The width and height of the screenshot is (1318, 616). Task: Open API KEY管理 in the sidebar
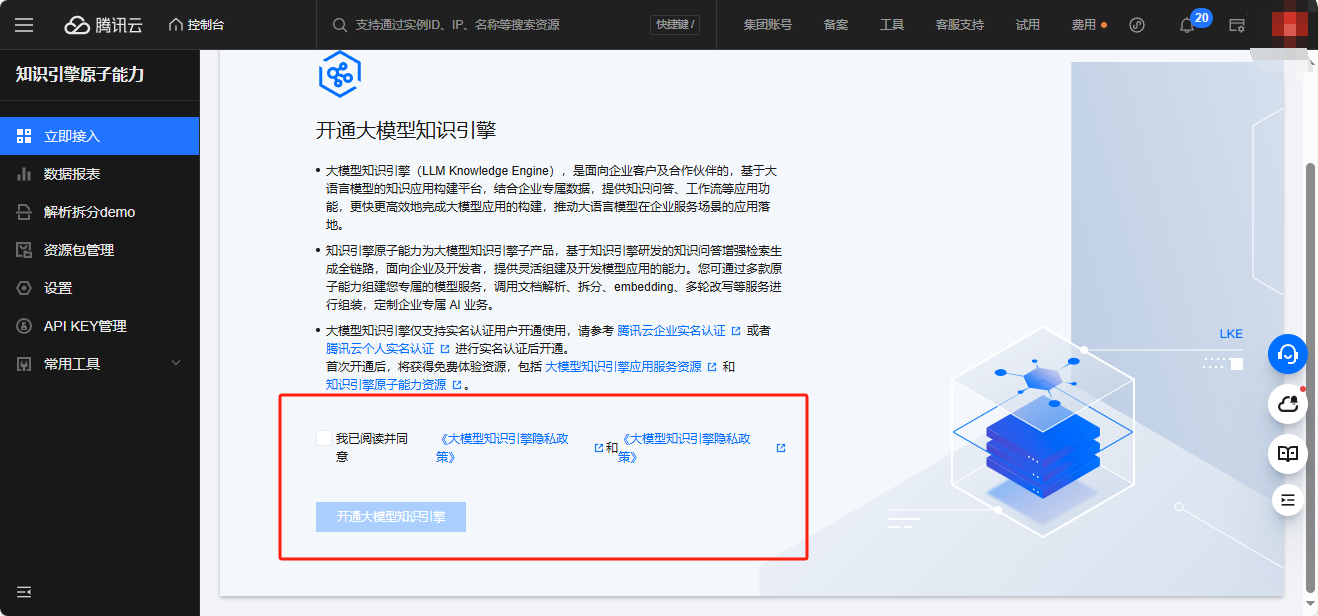pyautogui.click(x=22, y=326)
